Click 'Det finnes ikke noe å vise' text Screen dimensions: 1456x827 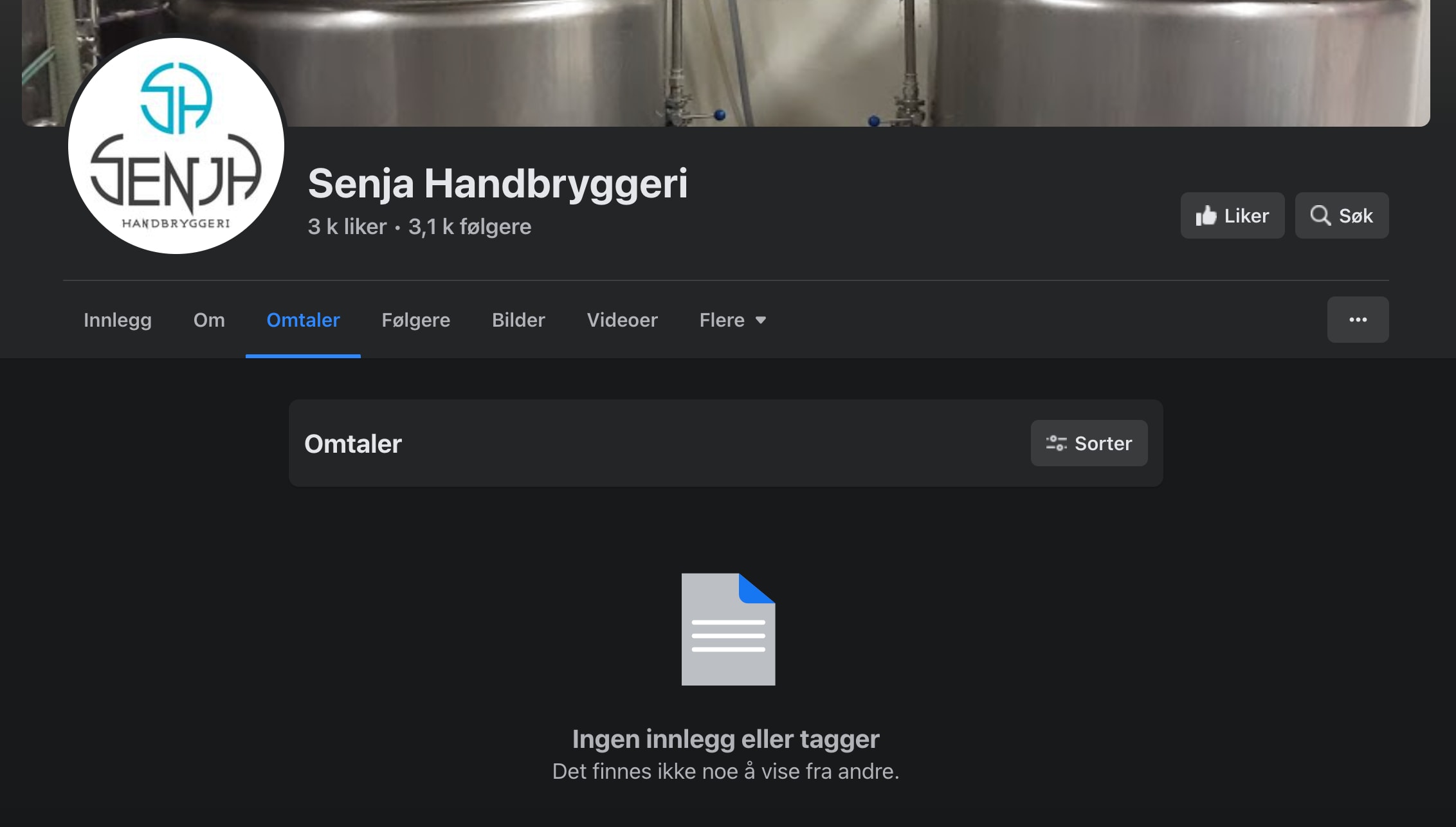point(725,771)
